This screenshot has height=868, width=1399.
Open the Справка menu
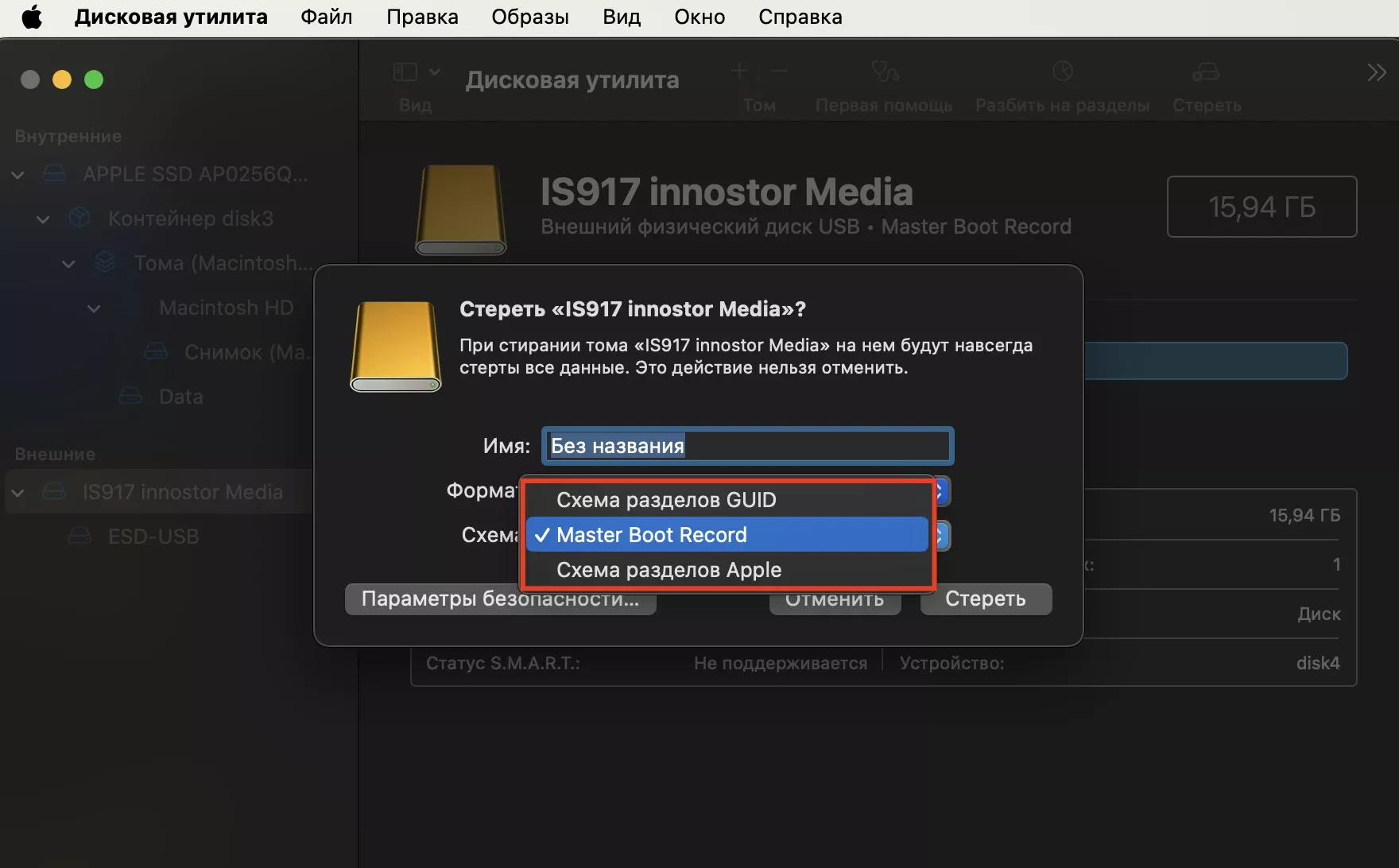coord(800,17)
